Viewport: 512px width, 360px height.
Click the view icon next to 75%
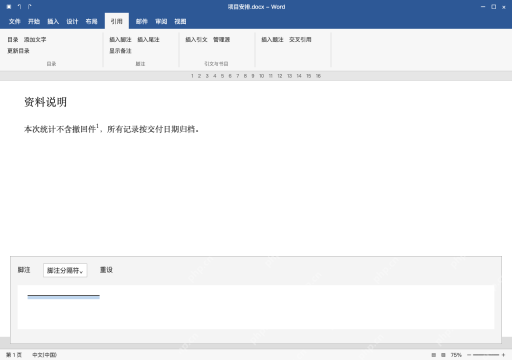click(x=443, y=355)
